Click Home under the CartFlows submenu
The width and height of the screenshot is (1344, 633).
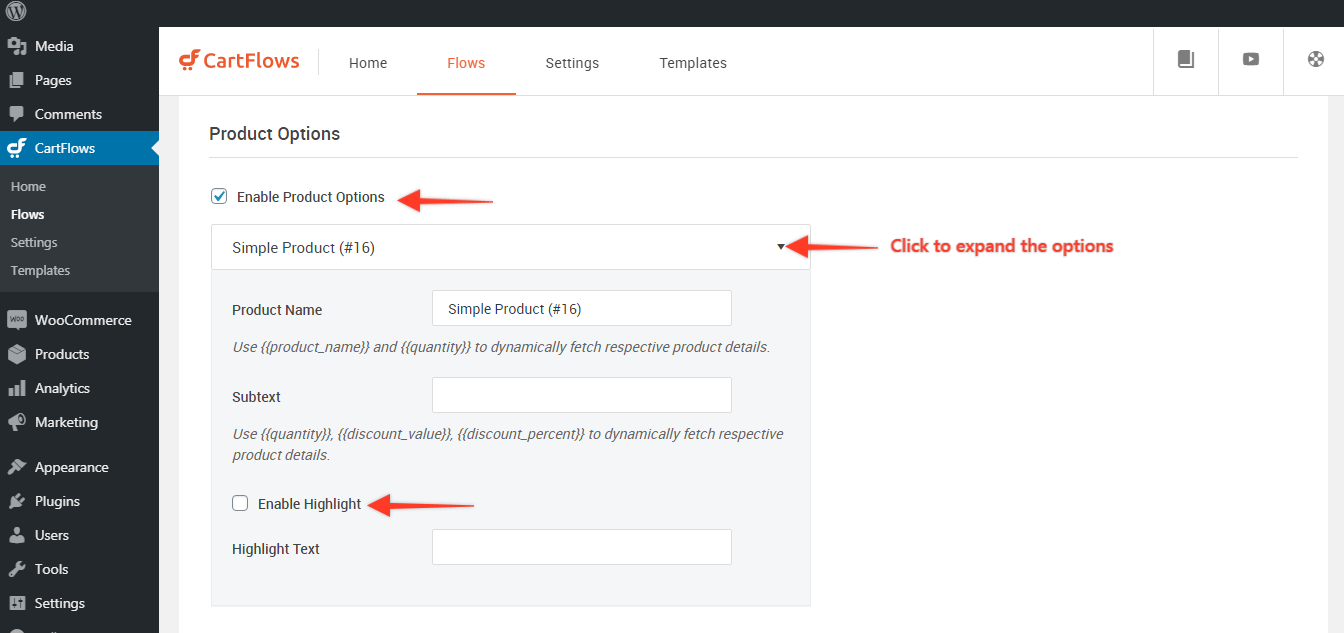click(x=28, y=186)
